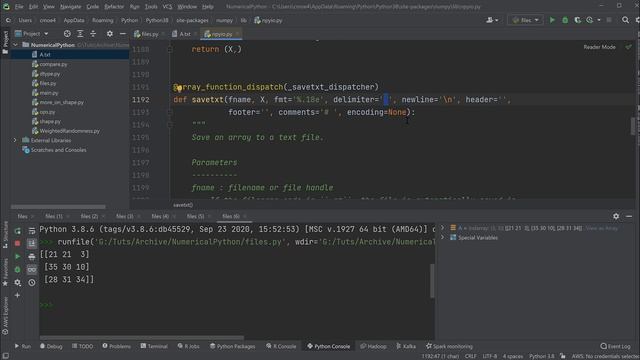This screenshot has width=640, height=360.
Task: Click the UTF-8 encoding in status bar
Action: [x=490, y=356]
